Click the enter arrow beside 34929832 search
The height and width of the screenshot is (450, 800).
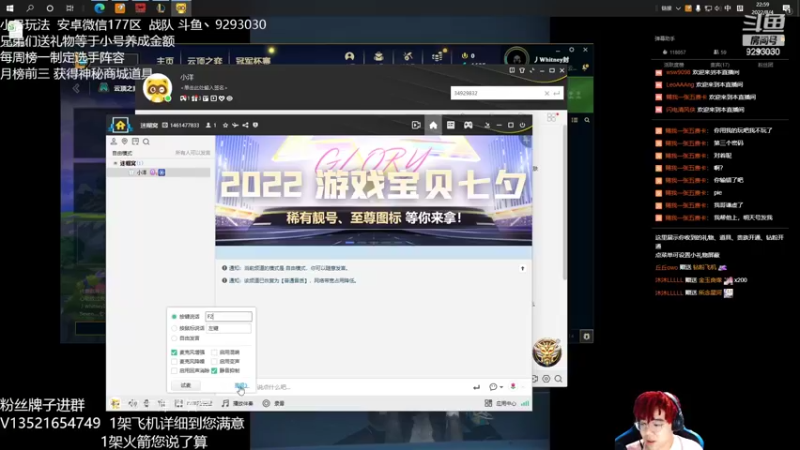click(x=557, y=93)
